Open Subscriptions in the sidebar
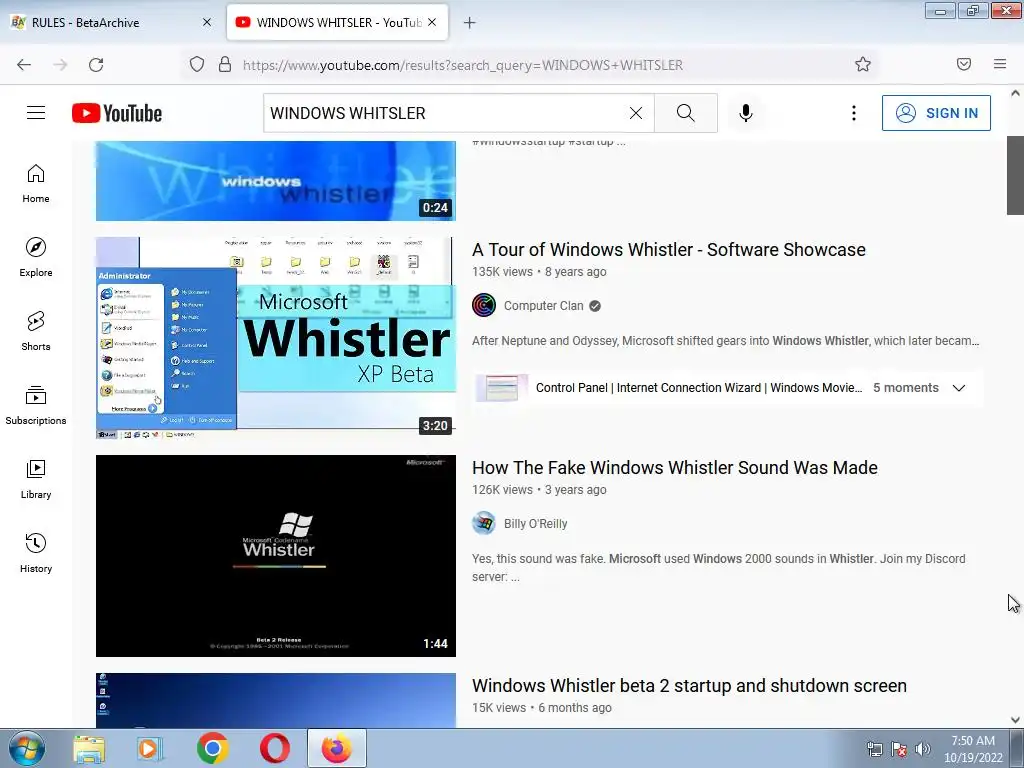The image size is (1024, 768). (x=36, y=406)
